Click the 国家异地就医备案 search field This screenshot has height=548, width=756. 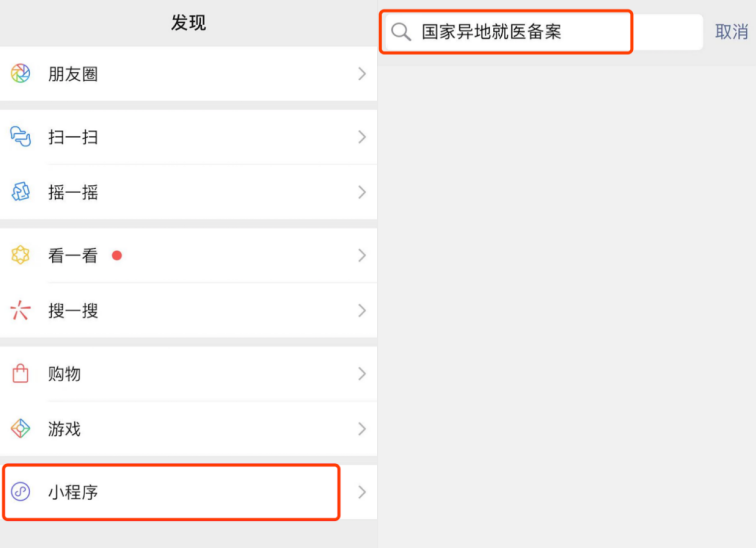[x=544, y=32]
